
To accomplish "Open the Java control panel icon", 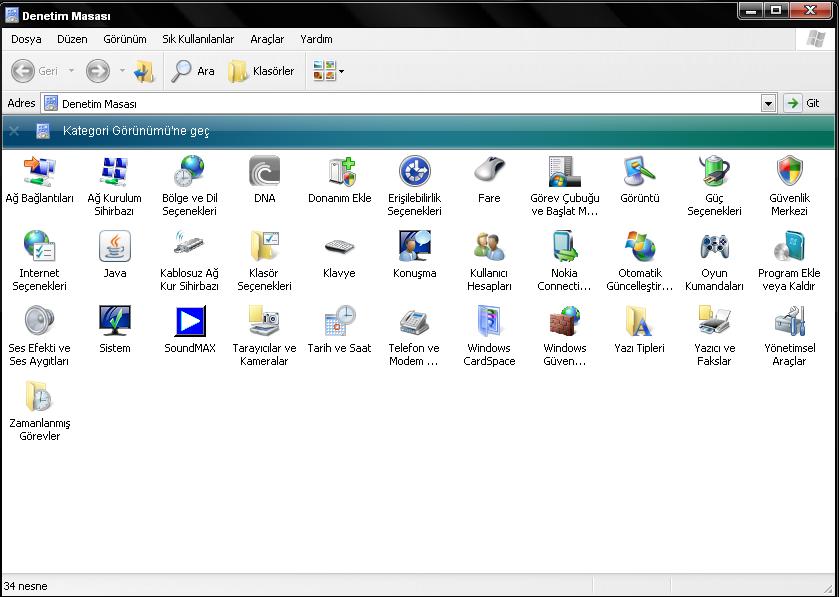I will (115, 247).
